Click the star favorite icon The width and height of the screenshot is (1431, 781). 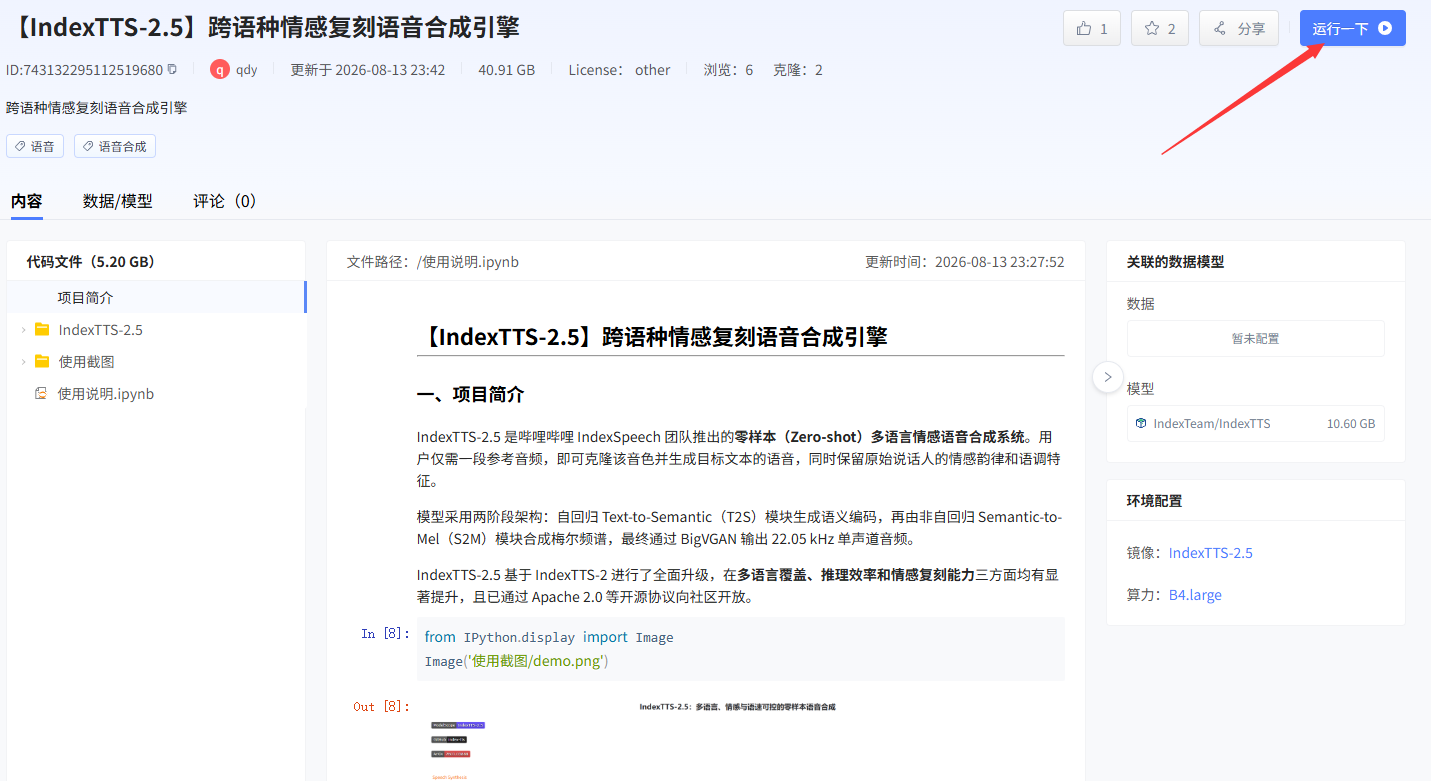tap(1152, 29)
